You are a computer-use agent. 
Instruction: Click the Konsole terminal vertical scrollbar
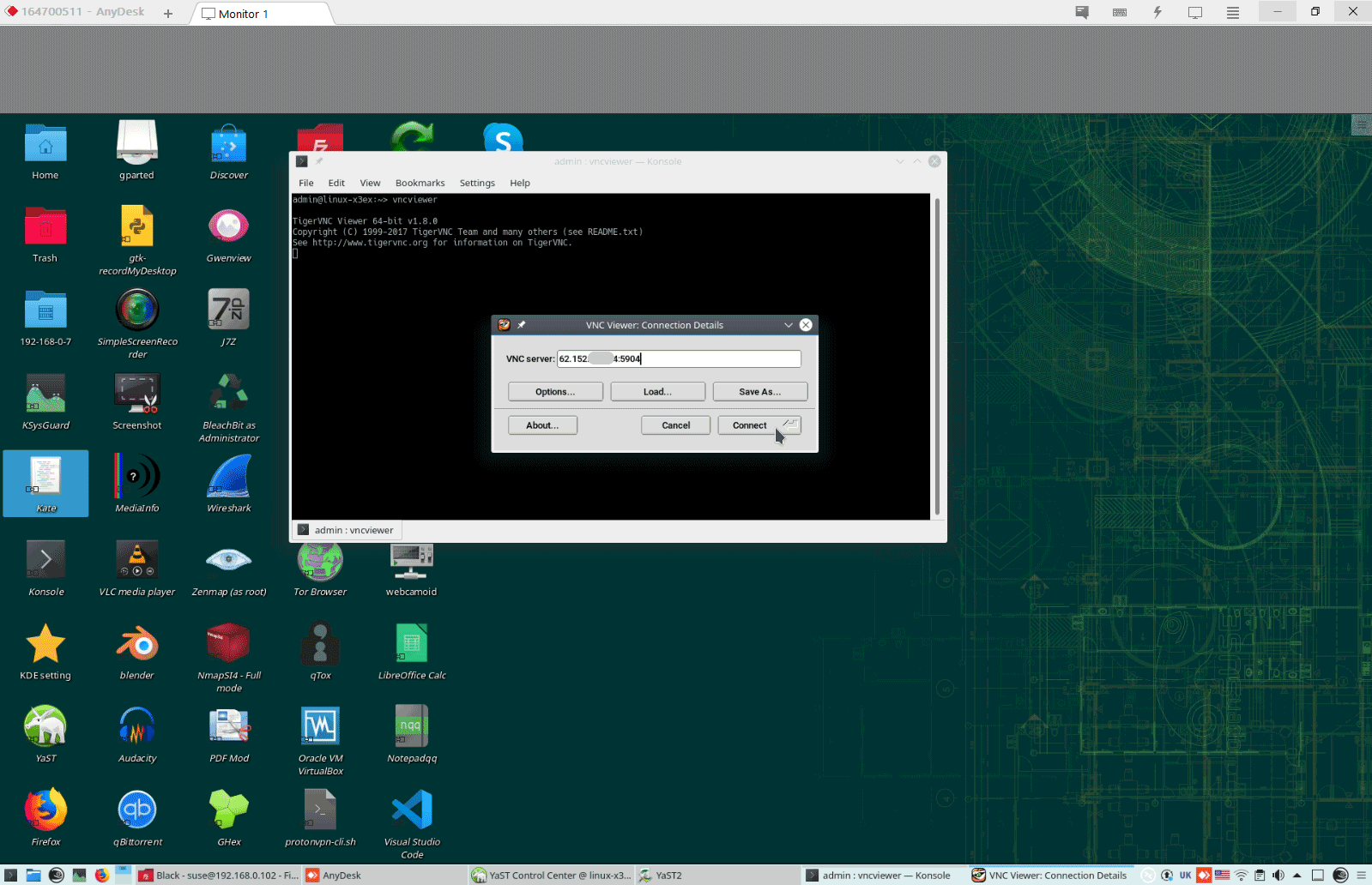(937, 356)
